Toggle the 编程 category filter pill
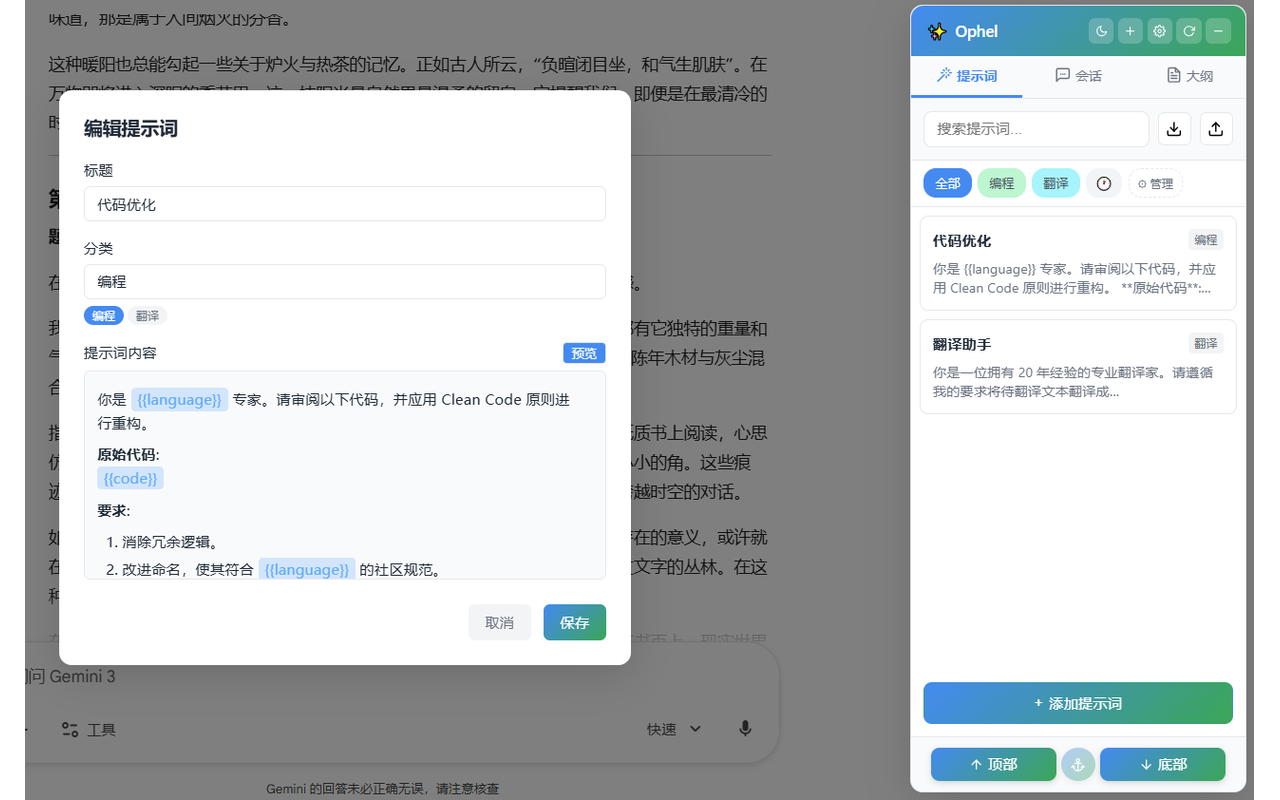 [x=1001, y=183]
